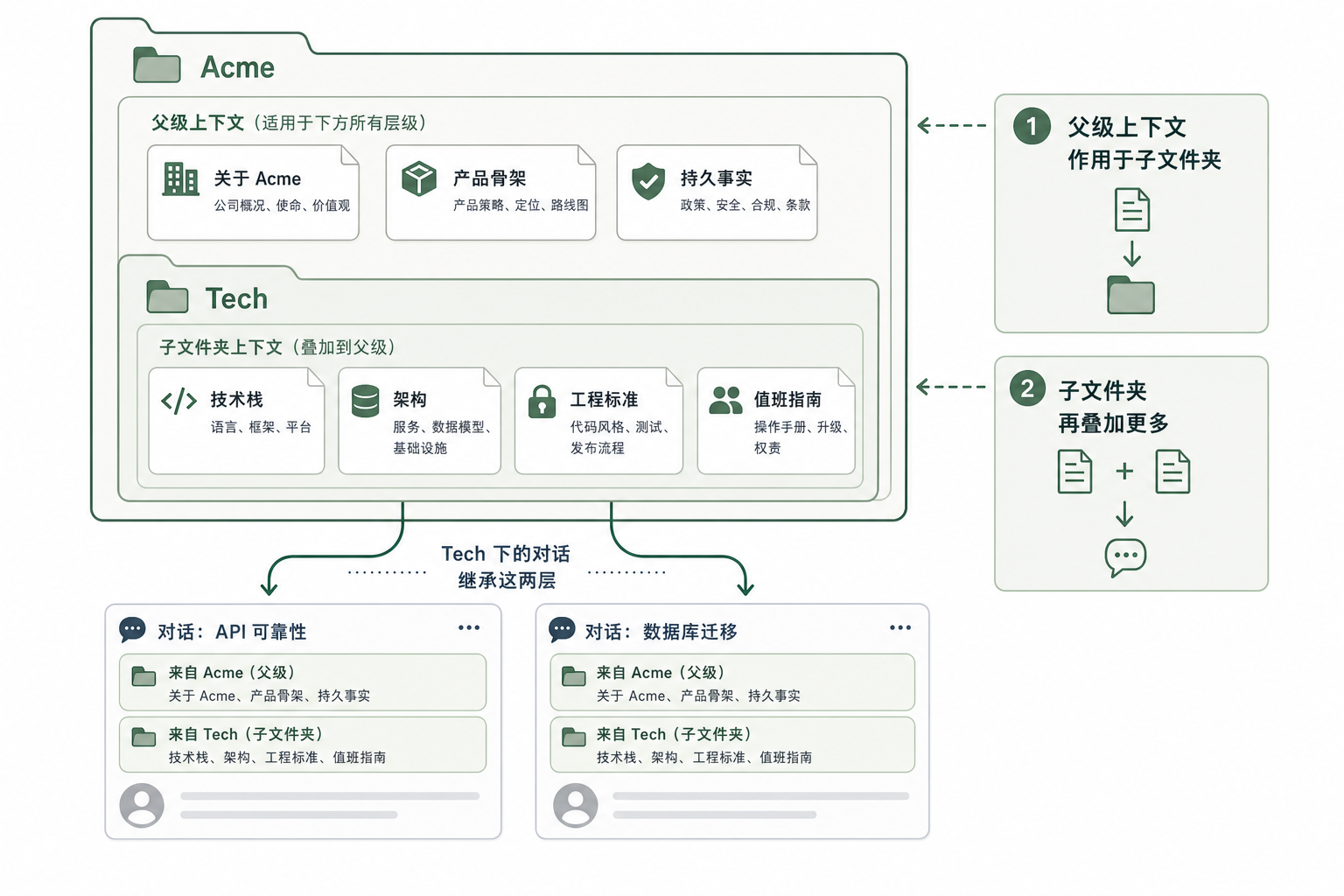Click chat bubble icon beside 对话：API 可靠性

[x=132, y=629]
